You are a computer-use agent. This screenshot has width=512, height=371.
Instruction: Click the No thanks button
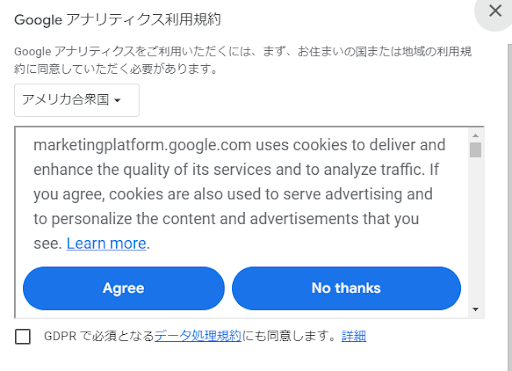click(x=346, y=288)
